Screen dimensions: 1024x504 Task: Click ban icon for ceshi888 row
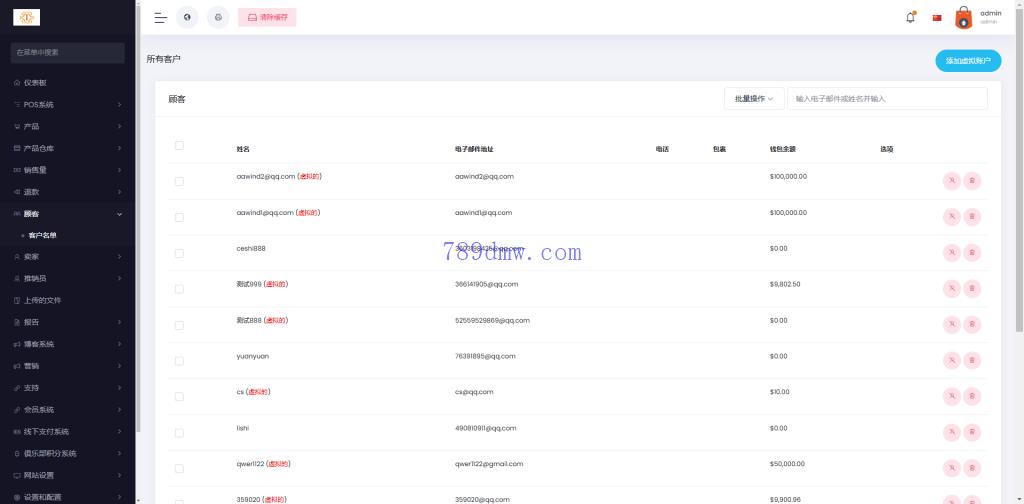pyautogui.click(x=952, y=253)
